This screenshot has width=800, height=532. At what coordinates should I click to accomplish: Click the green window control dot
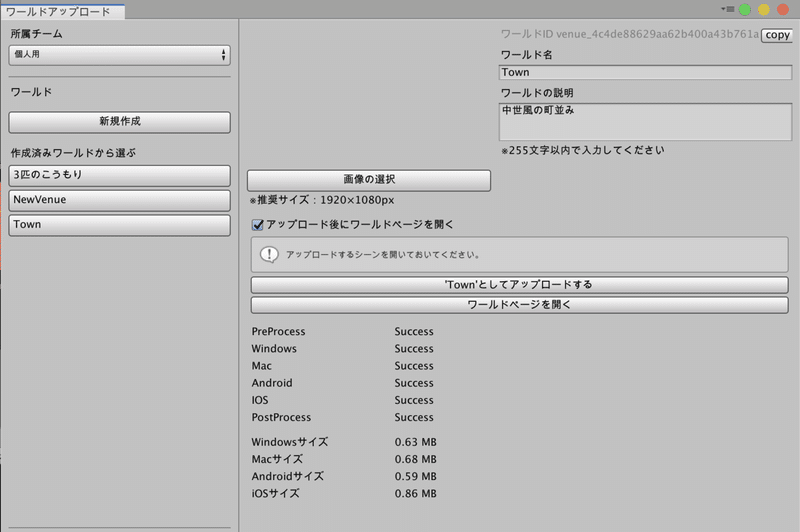tap(745, 10)
